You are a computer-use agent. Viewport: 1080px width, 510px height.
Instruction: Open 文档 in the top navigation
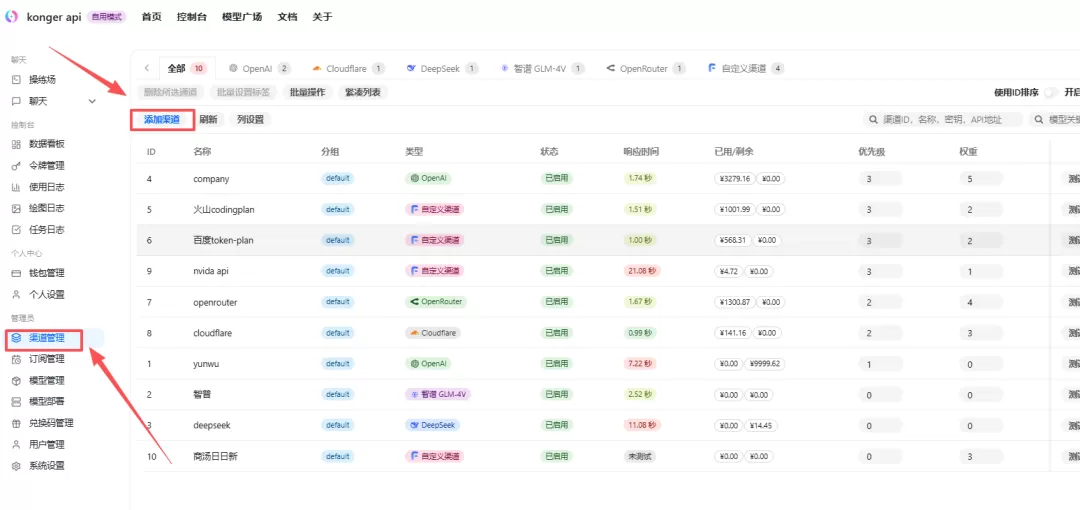click(x=287, y=17)
